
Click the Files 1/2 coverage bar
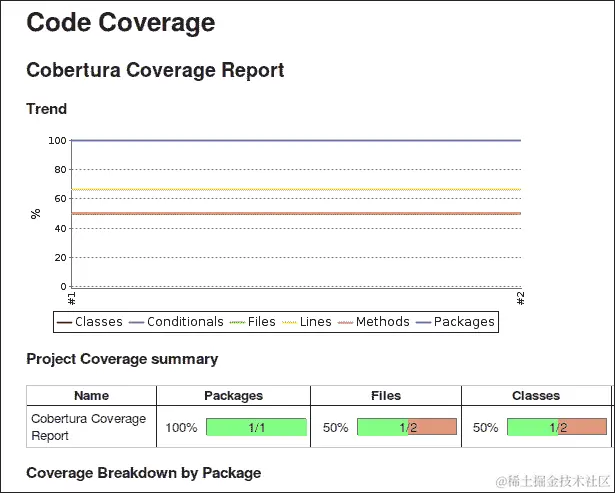(x=407, y=427)
